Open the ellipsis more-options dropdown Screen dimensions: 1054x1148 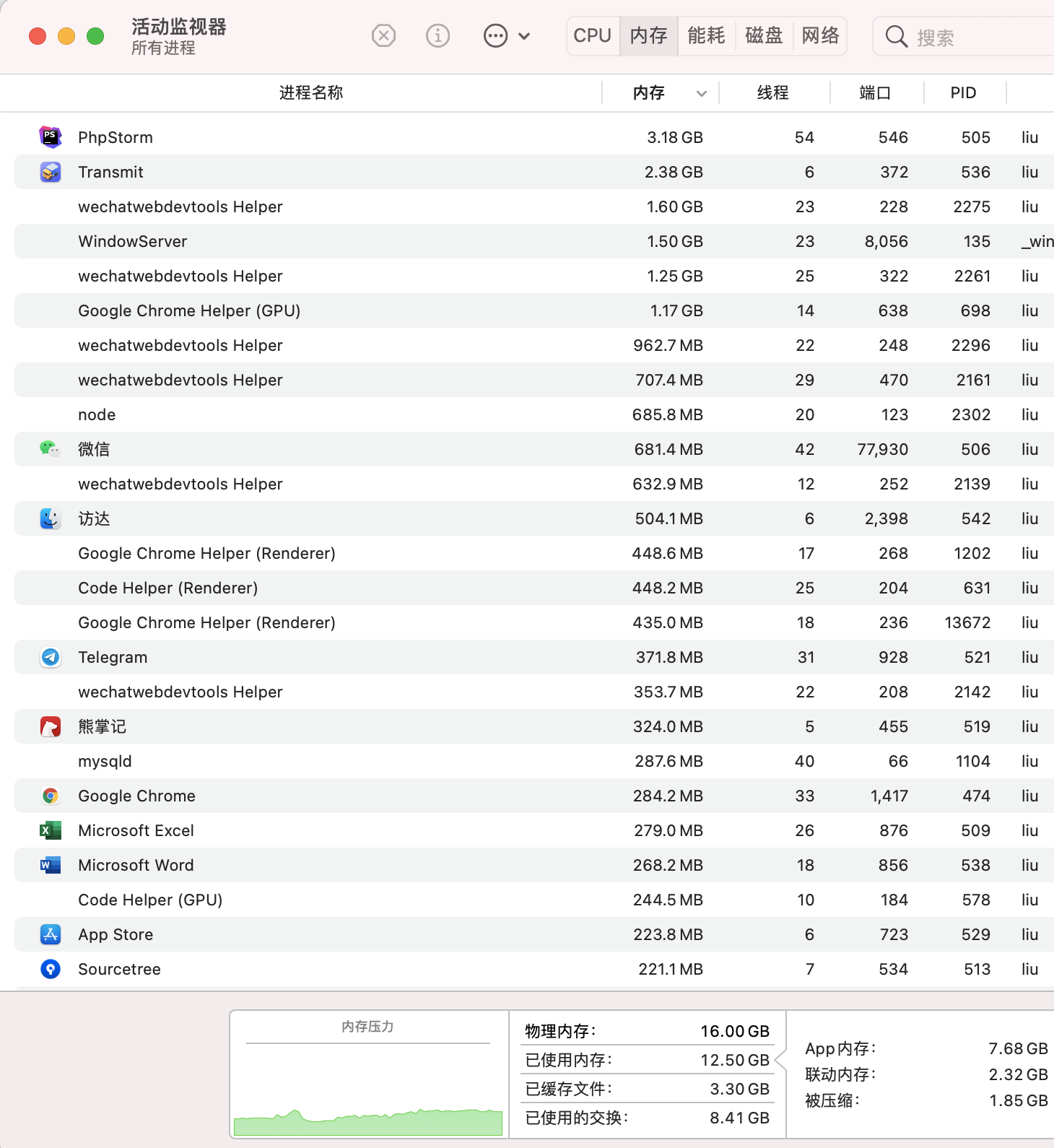pos(507,35)
